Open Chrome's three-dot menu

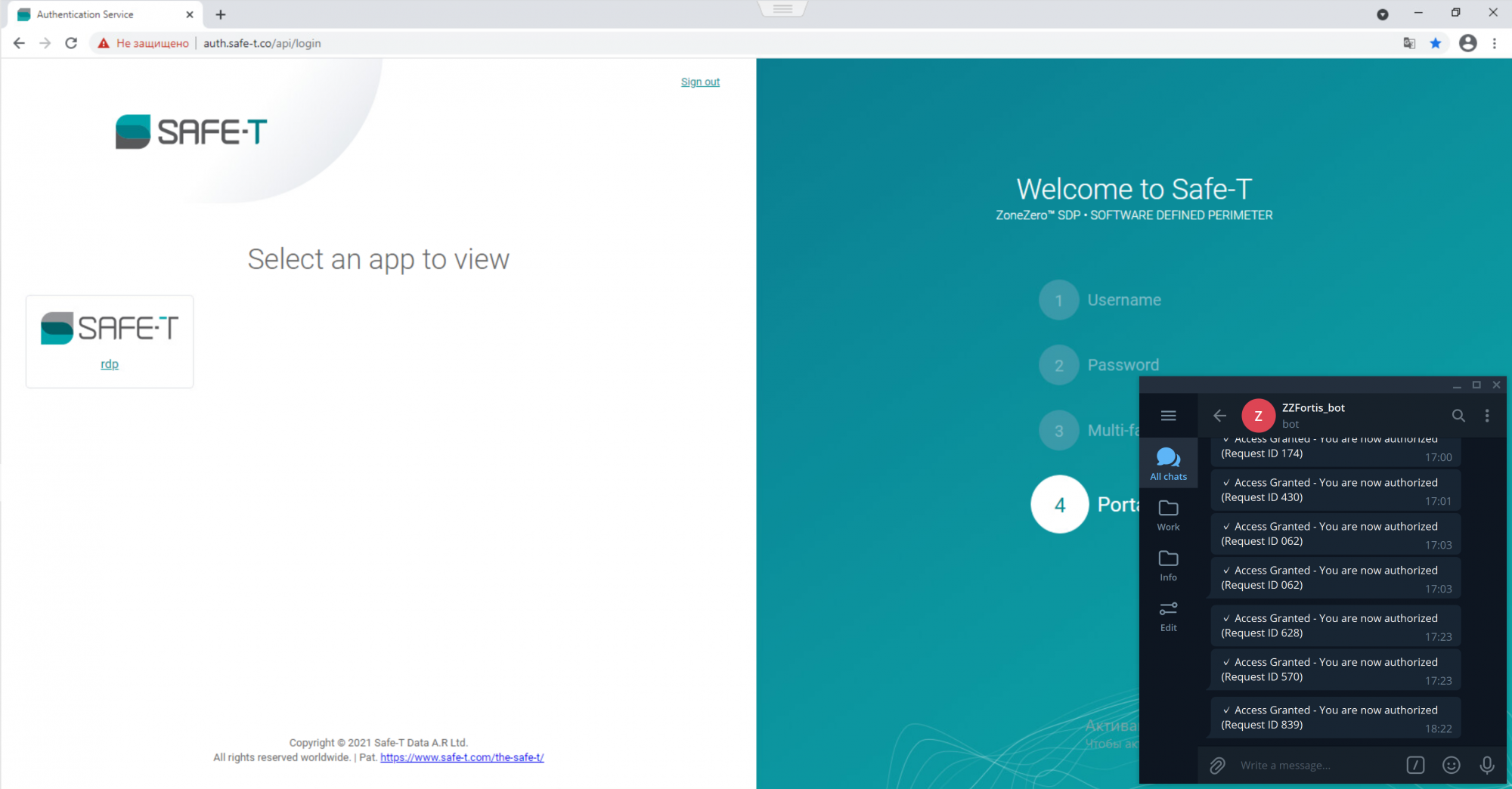pyautogui.click(x=1495, y=43)
